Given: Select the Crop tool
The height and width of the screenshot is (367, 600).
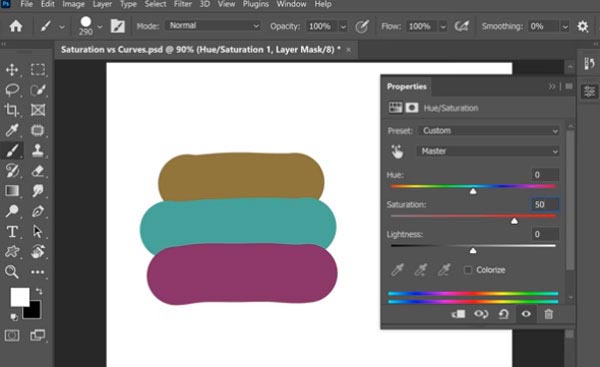Looking at the screenshot, I should click(x=12, y=110).
